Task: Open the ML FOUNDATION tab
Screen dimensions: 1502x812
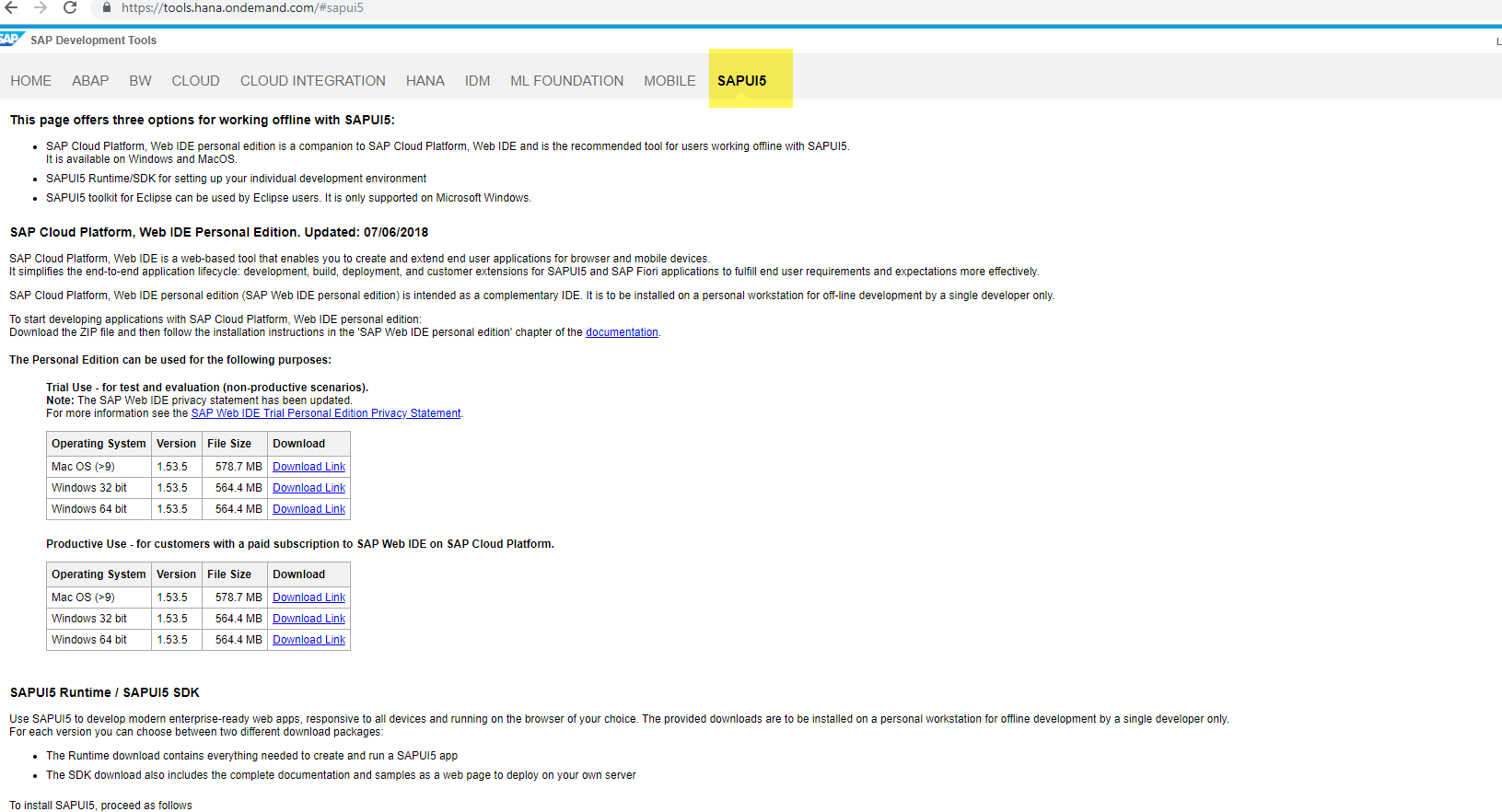Action: [567, 81]
